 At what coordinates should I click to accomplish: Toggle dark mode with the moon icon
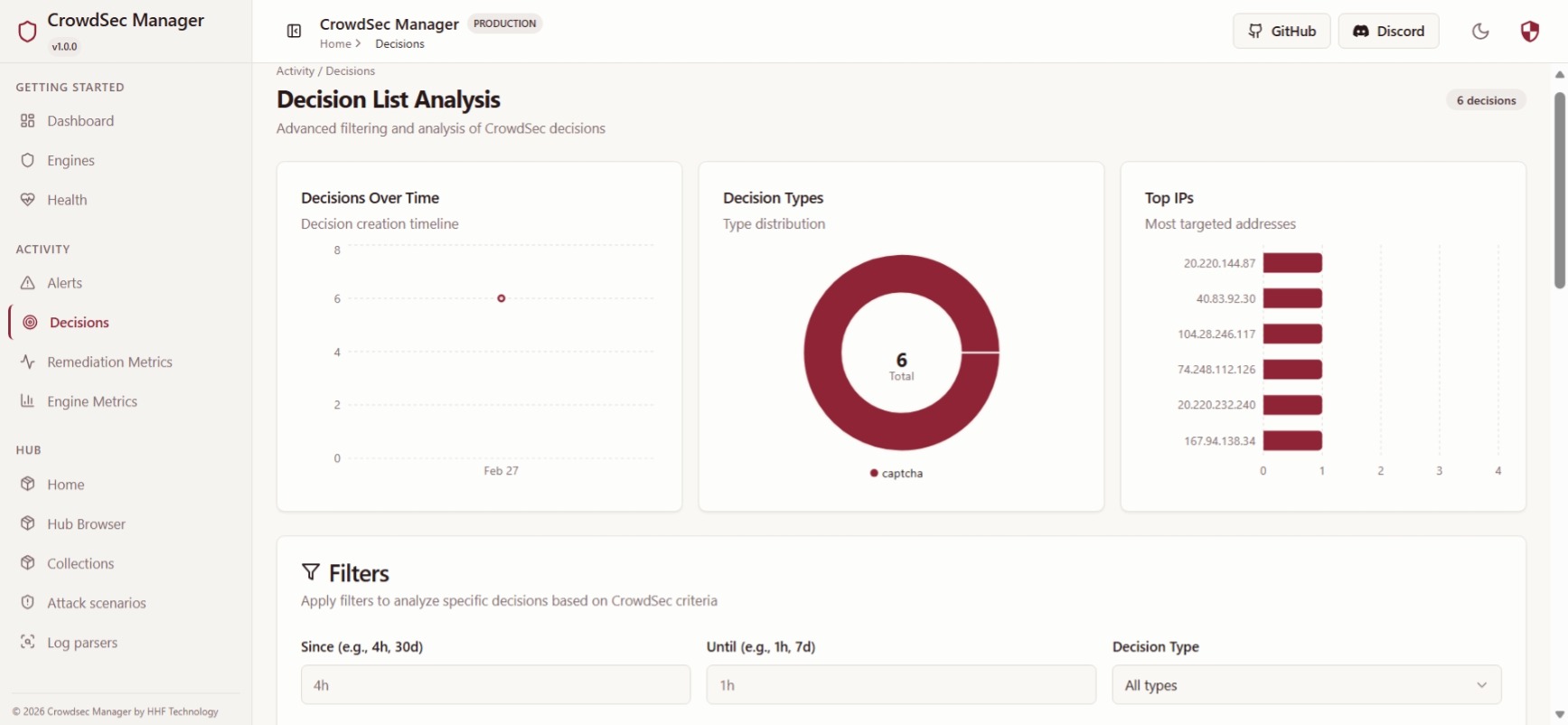(x=1480, y=32)
